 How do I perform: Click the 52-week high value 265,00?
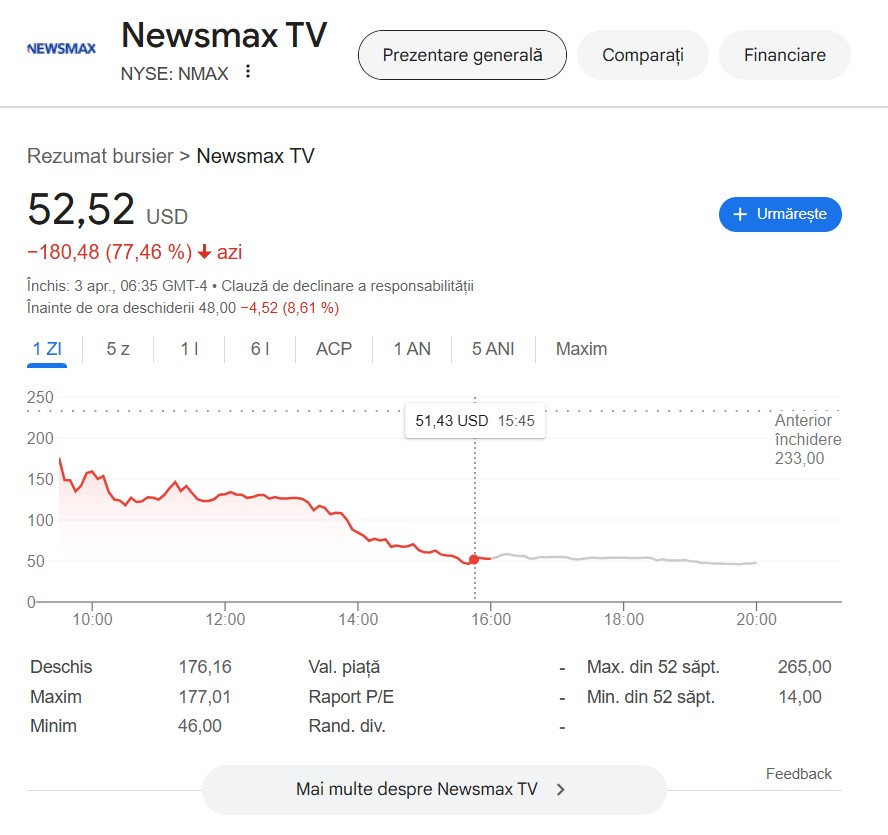click(804, 667)
